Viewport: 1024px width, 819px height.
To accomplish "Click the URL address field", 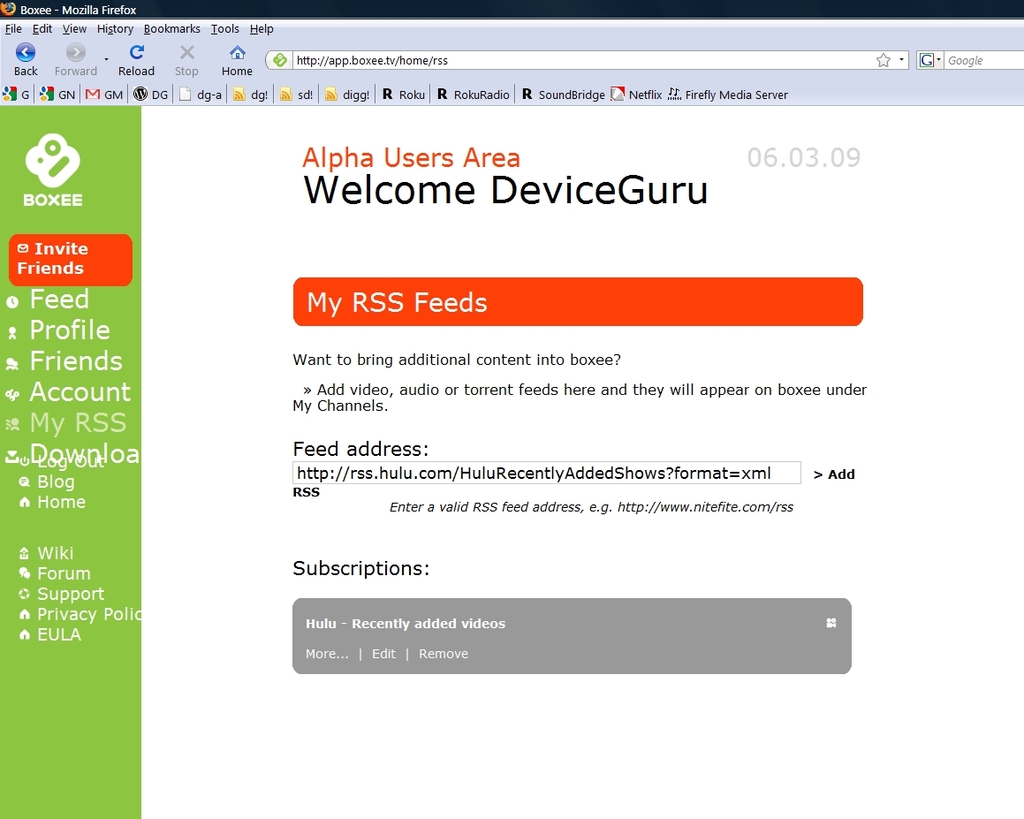I will 581,60.
